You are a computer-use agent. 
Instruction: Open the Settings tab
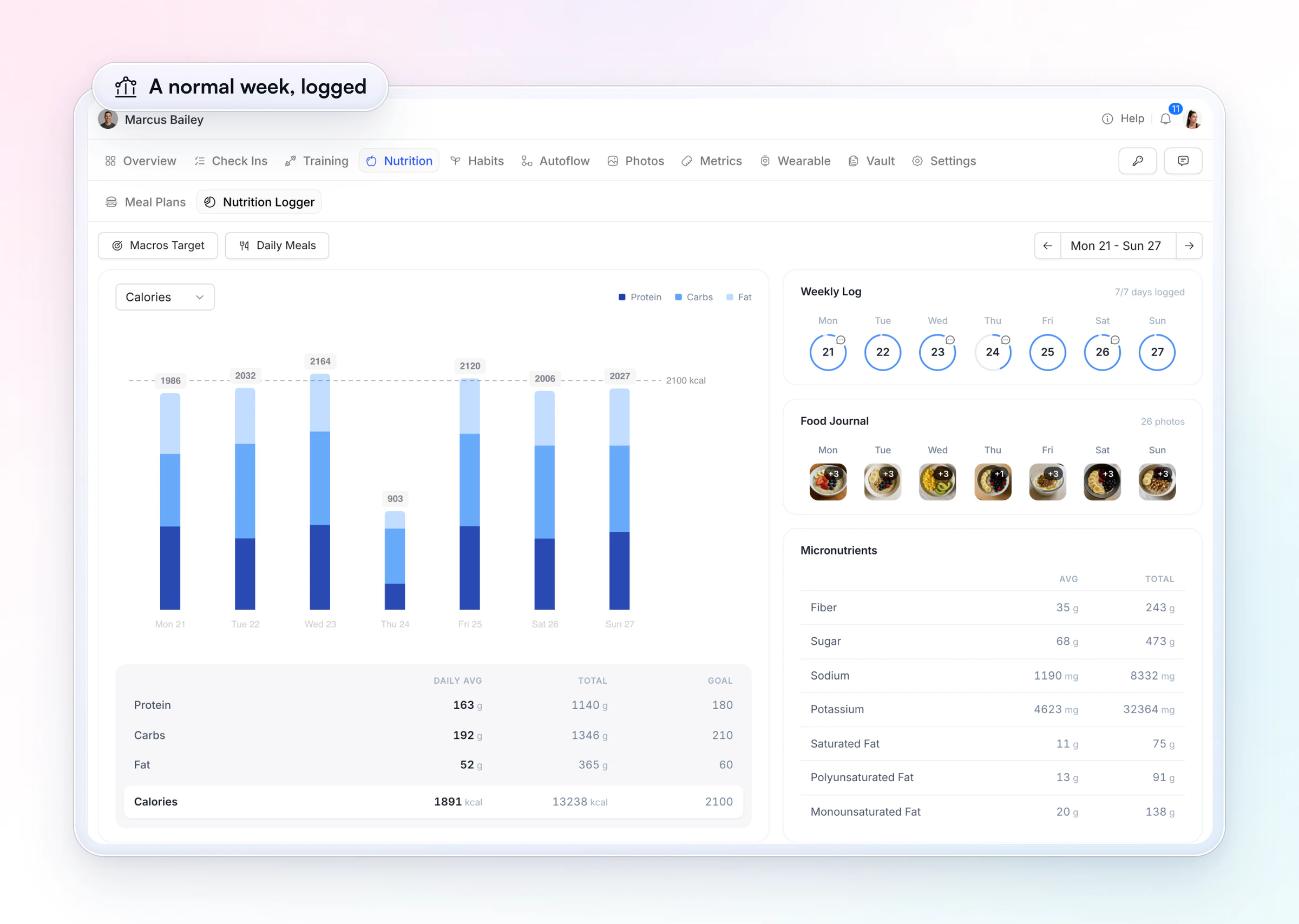pos(944,161)
